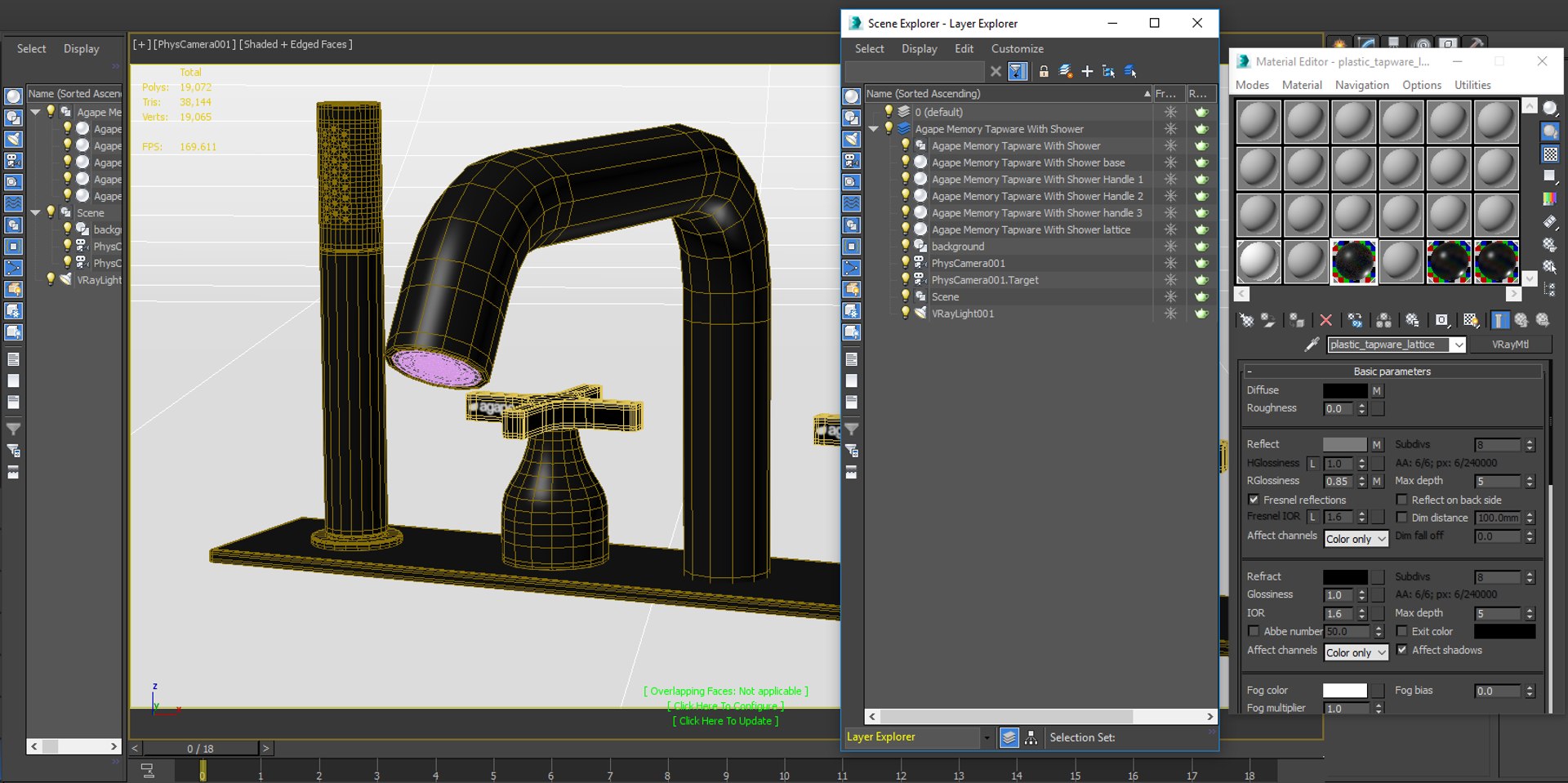The height and width of the screenshot is (783, 1568).
Task: Click the Get Material icon in Material Editor
Action: (x=1246, y=320)
